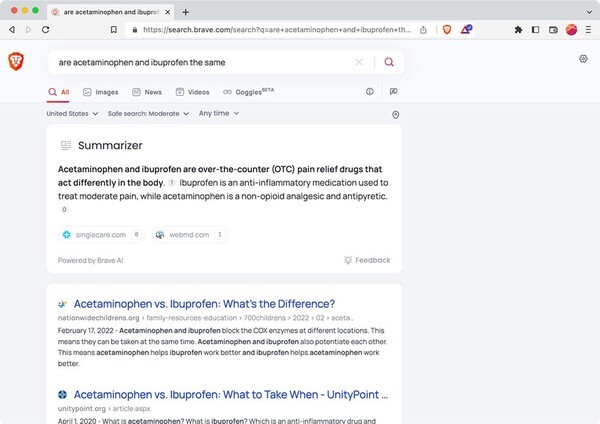Open Acetaminophen vs. Ibuprofen: What's the Difference? result
Viewport: 600px width, 424px height.
click(204, 304)
